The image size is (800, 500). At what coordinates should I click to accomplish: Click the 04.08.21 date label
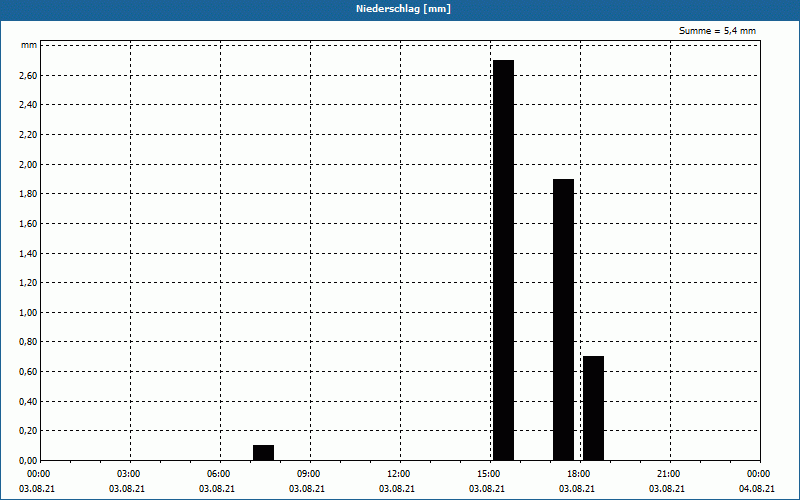click(757, 489)
